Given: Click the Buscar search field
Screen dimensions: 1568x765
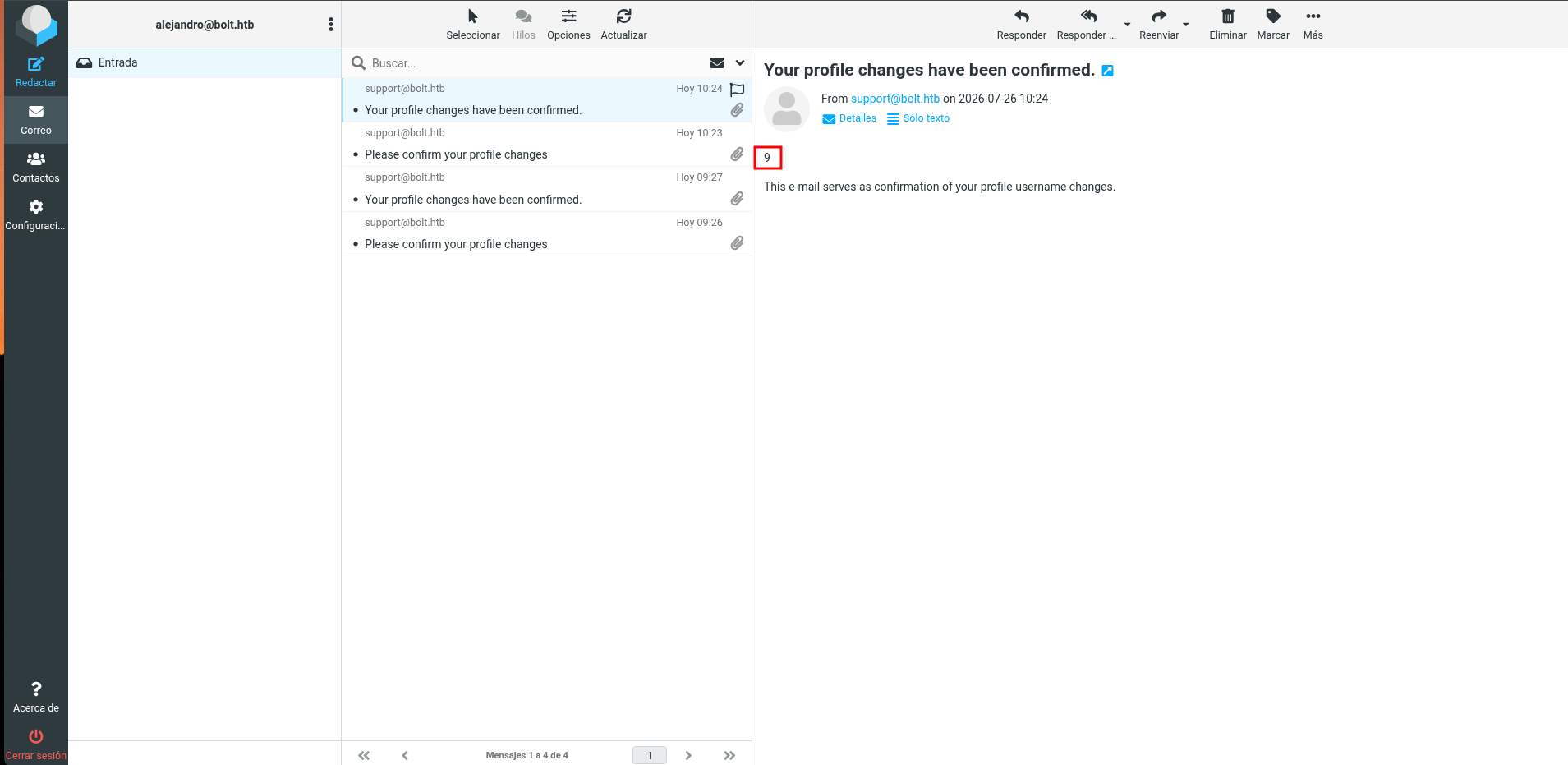Looking at the screenshot, I should coord(534,63).
